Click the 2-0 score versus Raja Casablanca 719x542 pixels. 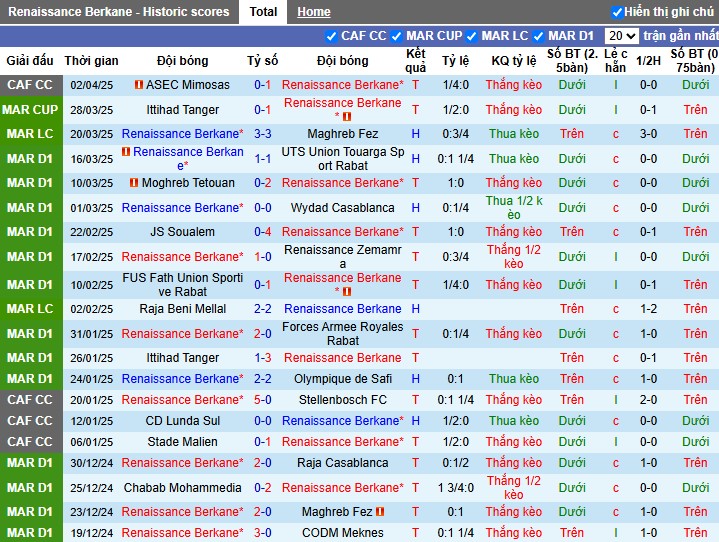click(263, 463)
